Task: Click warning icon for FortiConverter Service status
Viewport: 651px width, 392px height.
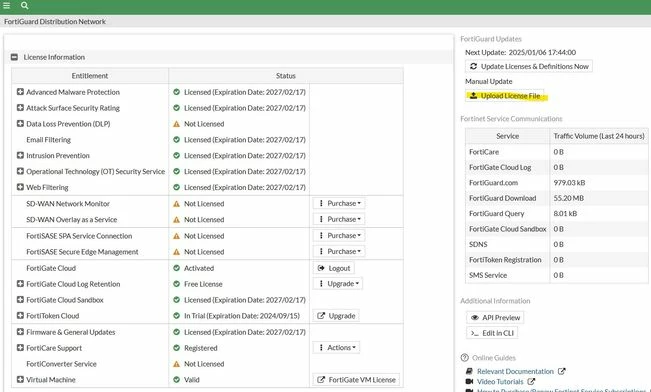Action: [176, 364]
